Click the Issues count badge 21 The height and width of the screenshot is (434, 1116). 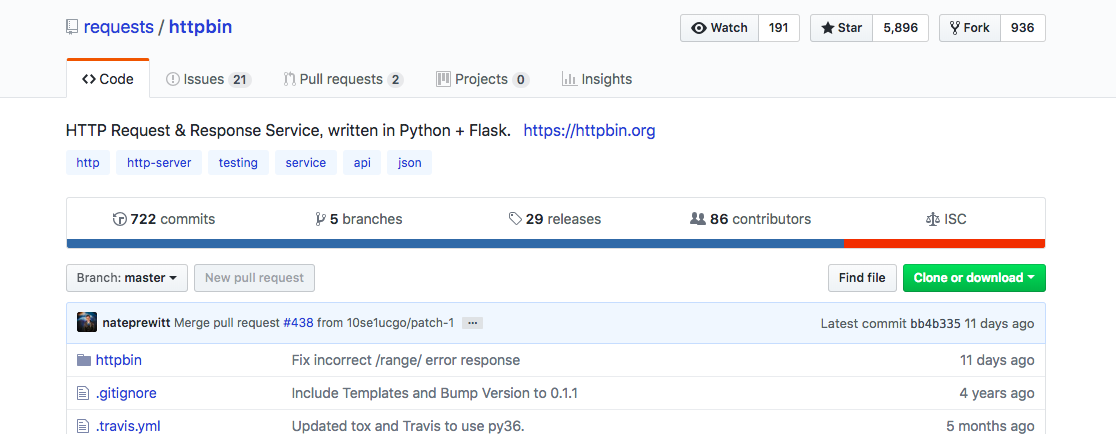(240, 80)
